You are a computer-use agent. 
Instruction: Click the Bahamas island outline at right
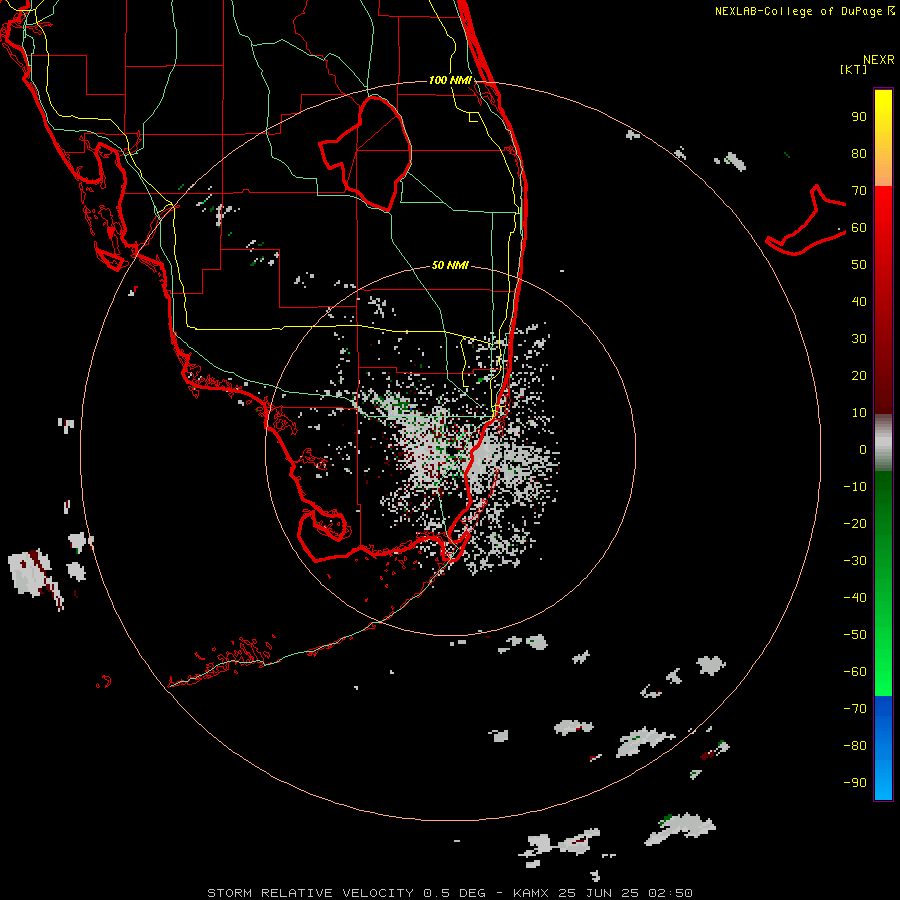point(806,220)
